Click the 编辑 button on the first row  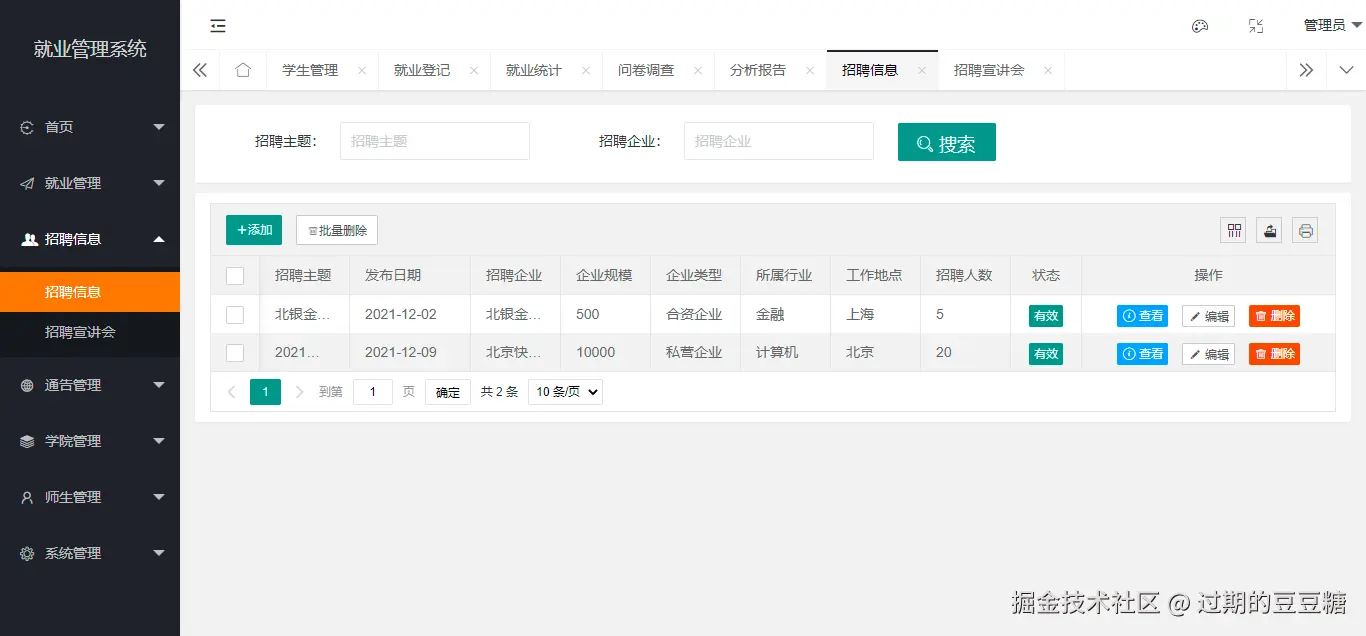[1208, 315]
